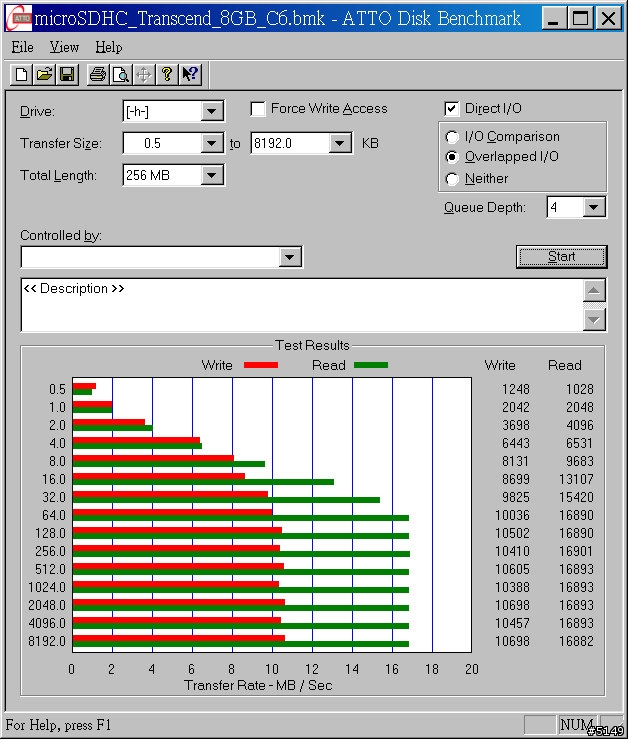Click the context help arrow-question icon

tap(190, 74)
